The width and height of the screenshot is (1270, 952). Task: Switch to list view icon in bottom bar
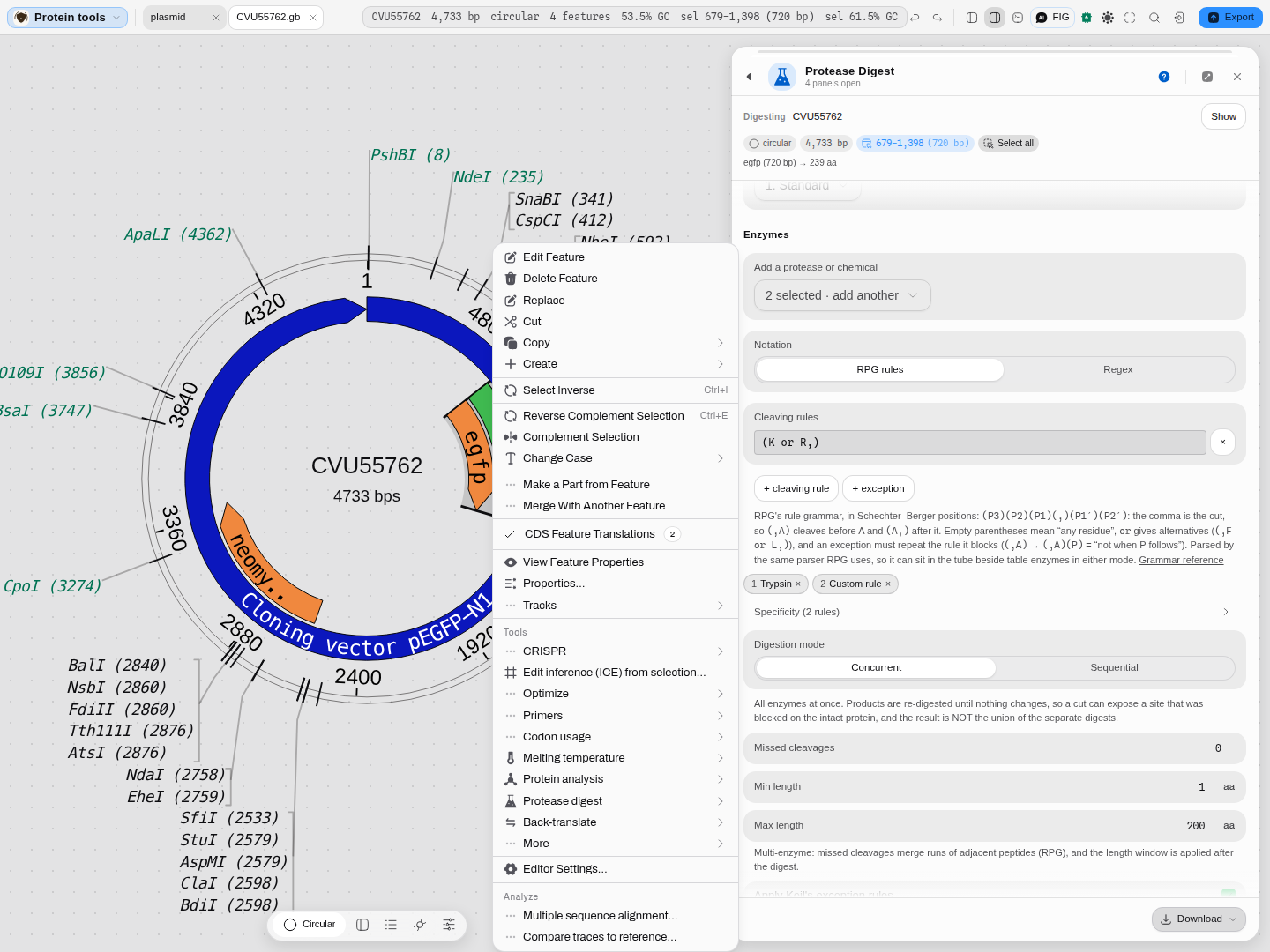click(x=391, y=925)
